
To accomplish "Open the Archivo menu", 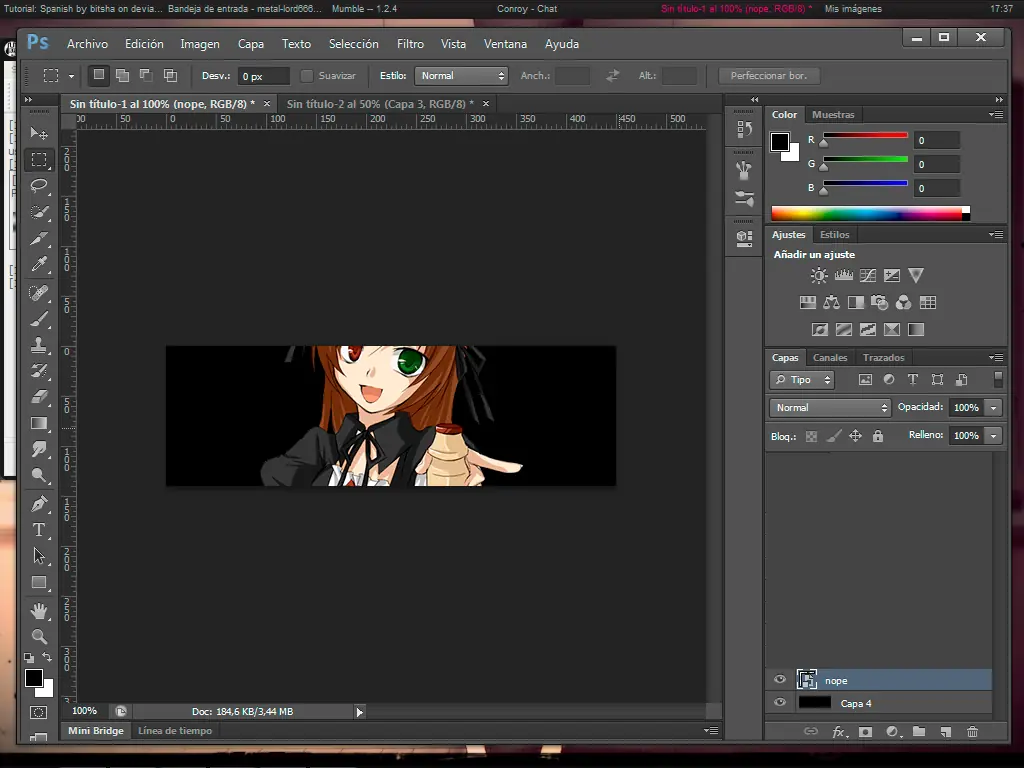I will click(88, 44).
